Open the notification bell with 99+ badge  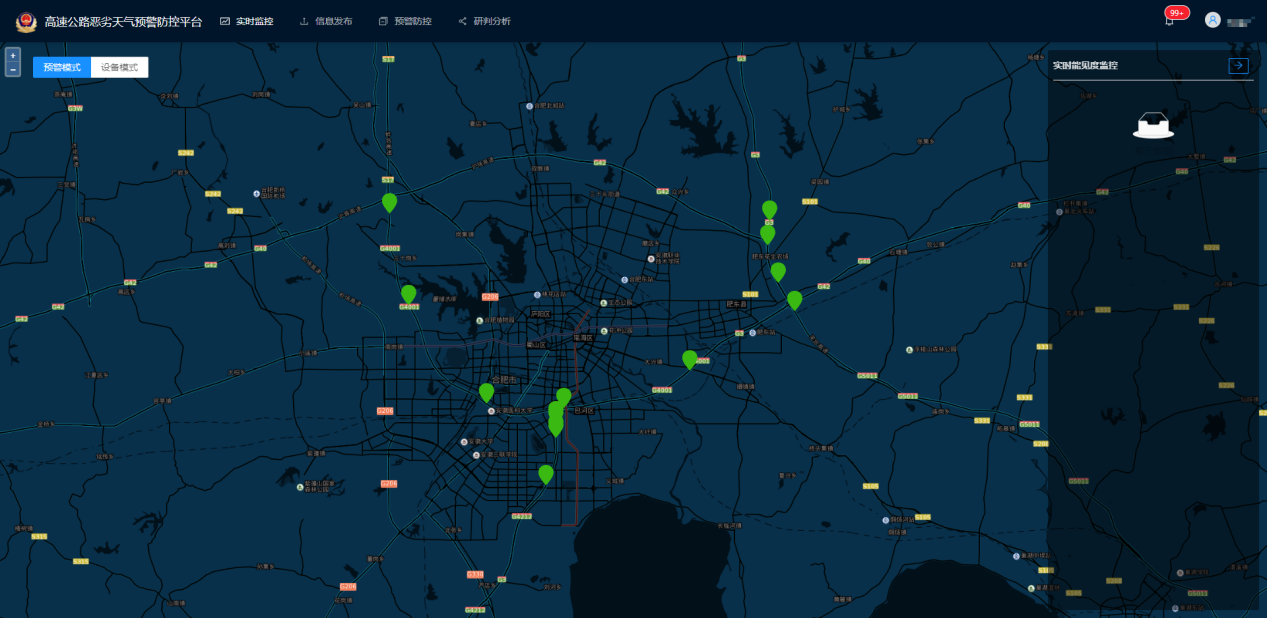pos(1169,21)
